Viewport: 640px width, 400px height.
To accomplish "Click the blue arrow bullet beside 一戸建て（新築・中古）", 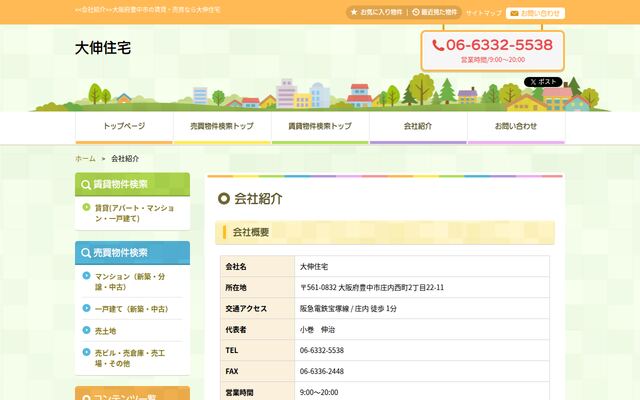I will click(86, 308).
